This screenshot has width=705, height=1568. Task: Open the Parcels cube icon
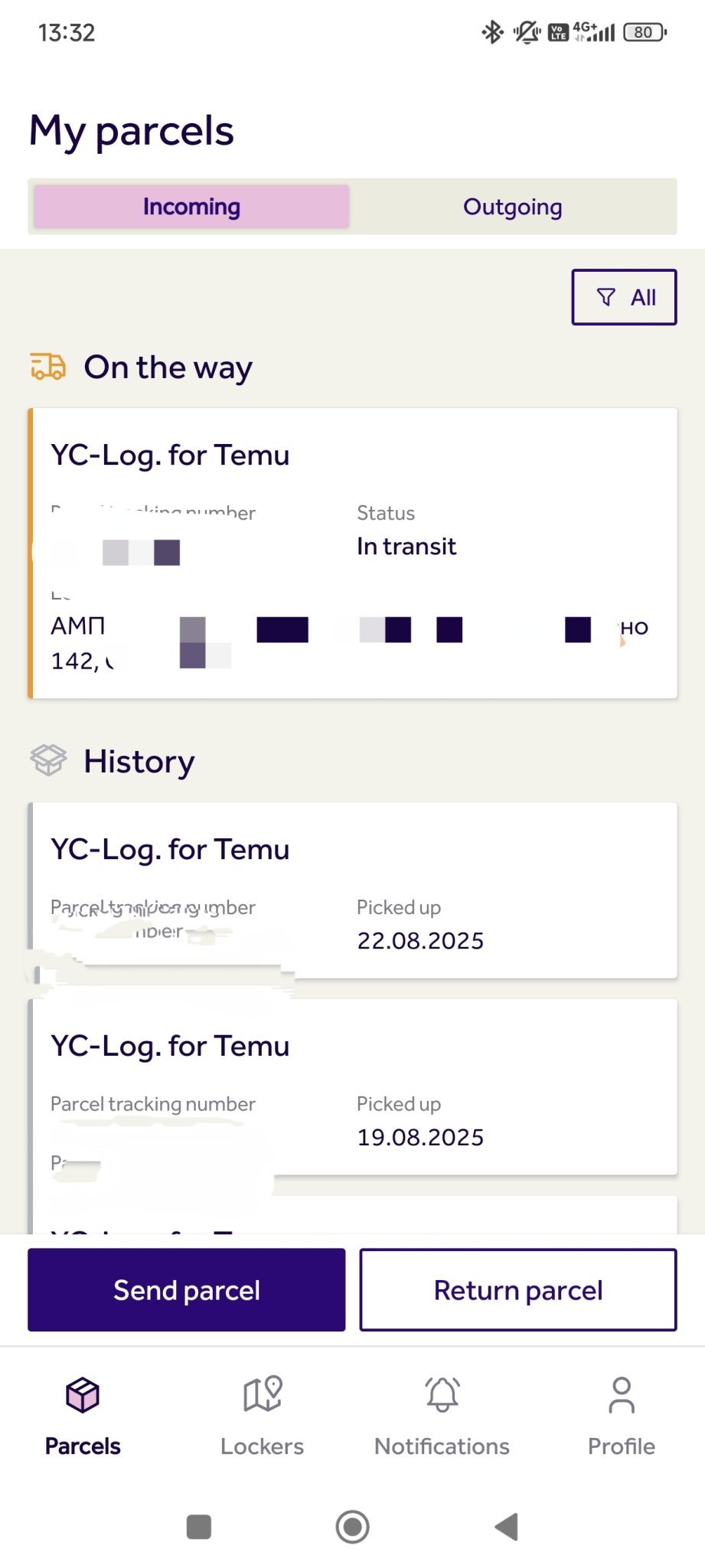pos(83,1395)
